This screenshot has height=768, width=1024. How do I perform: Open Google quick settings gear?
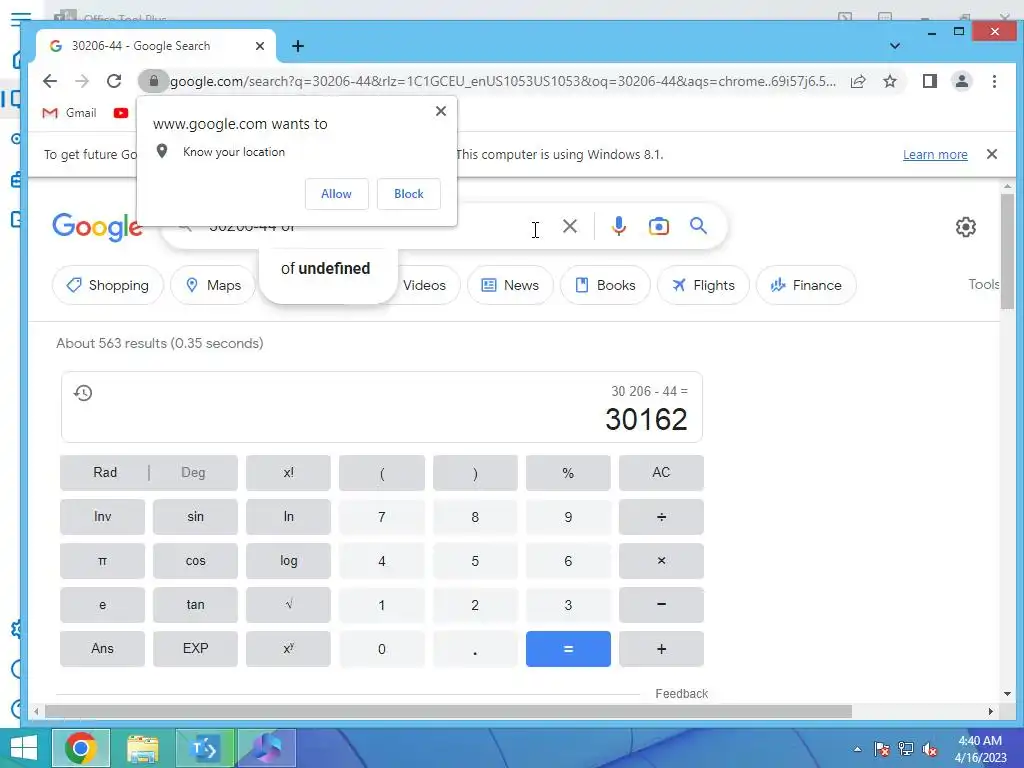(x=965, y=227)
